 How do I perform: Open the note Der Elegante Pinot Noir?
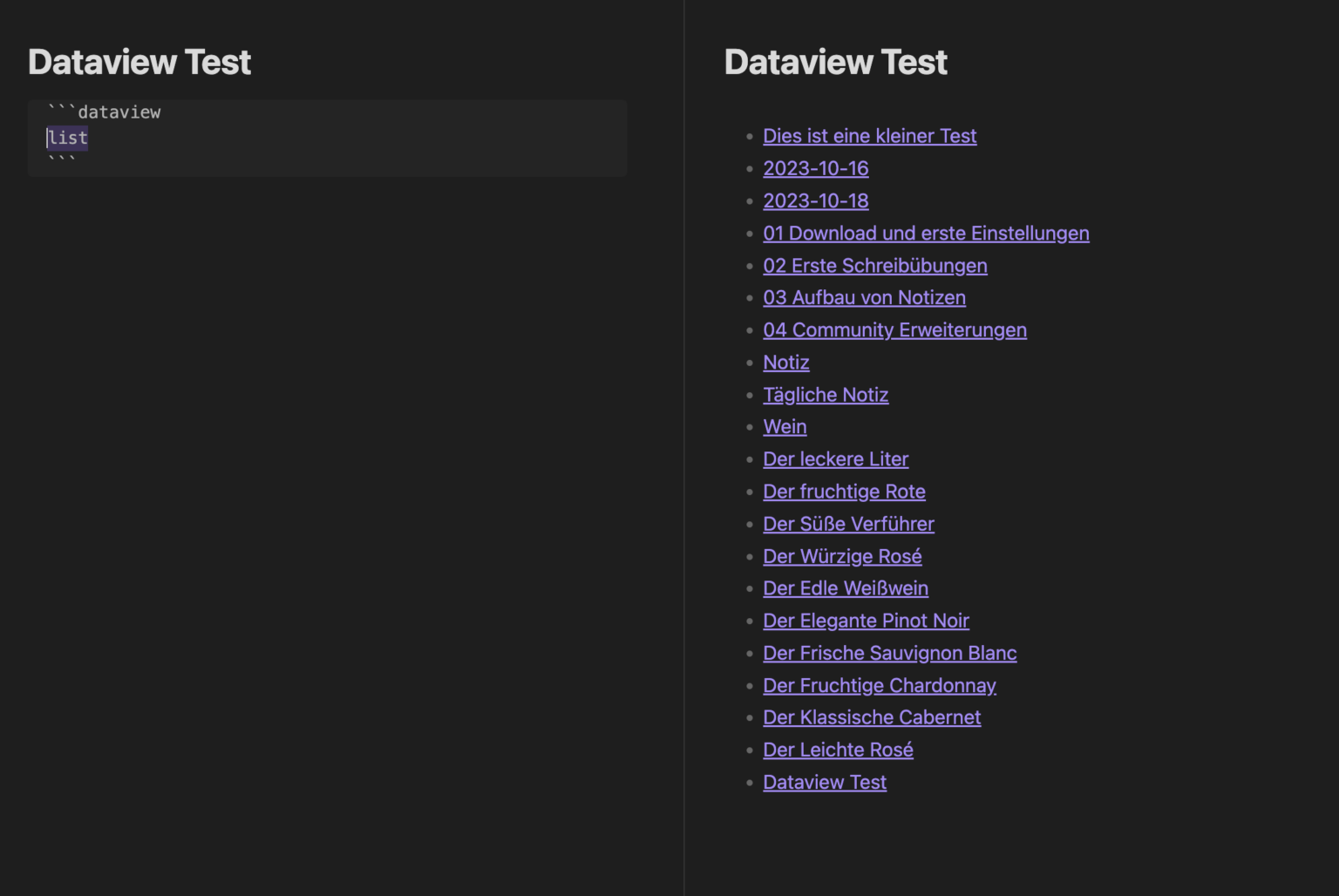[866, 620]
